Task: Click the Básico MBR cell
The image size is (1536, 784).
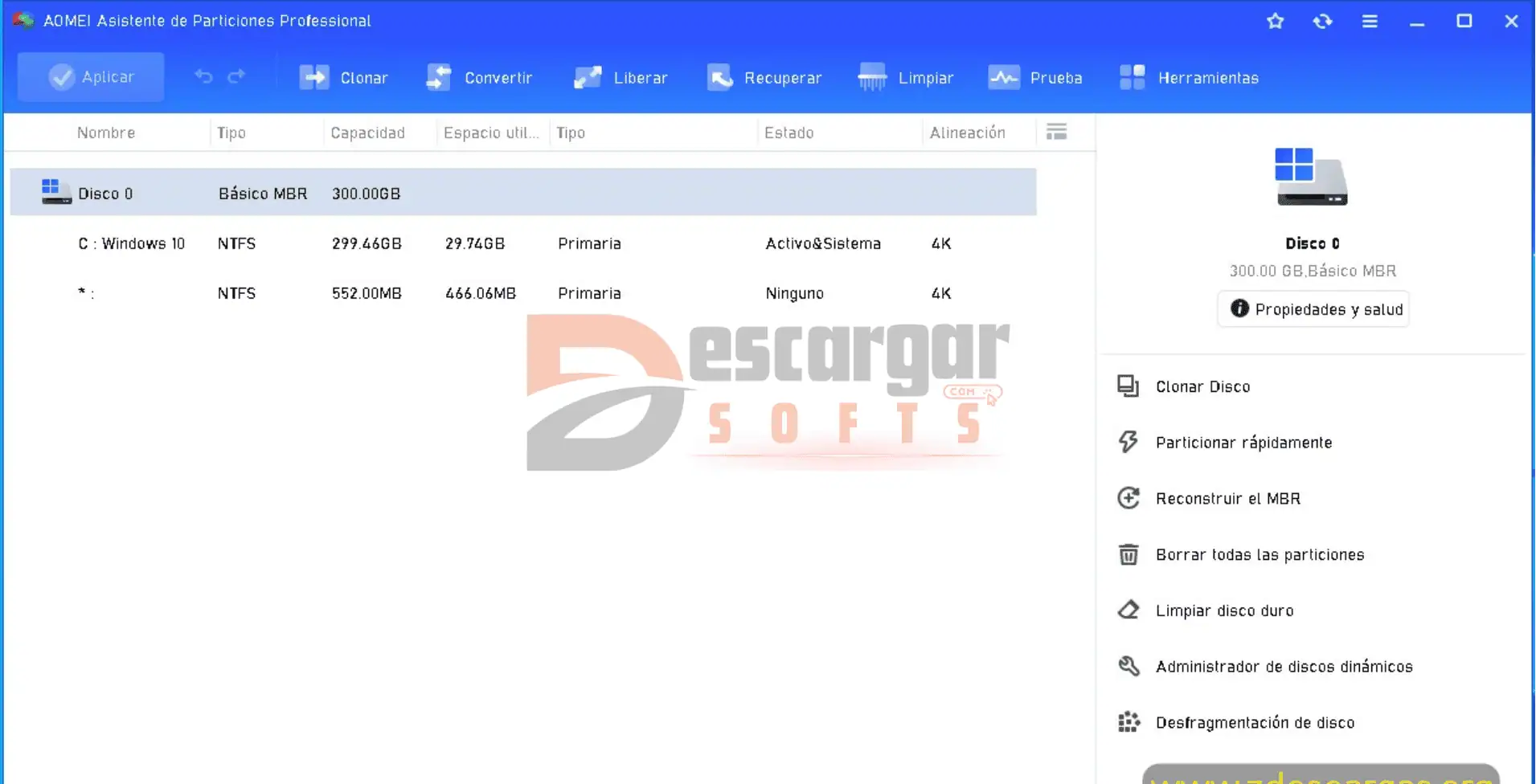Action: tap(262, 194)
